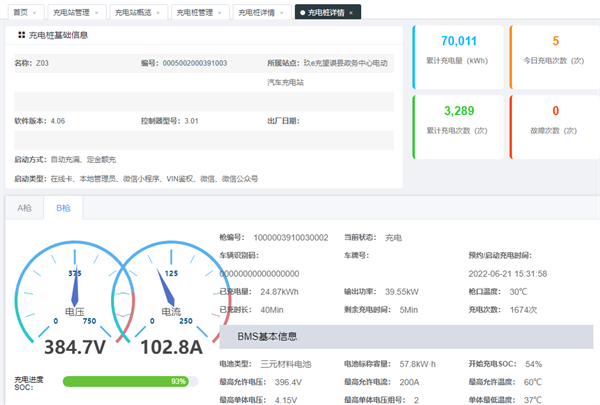Click the 启动方式 row text
Image resolution: width=600 pixels, height=405 pixels.
coord(65,160)
